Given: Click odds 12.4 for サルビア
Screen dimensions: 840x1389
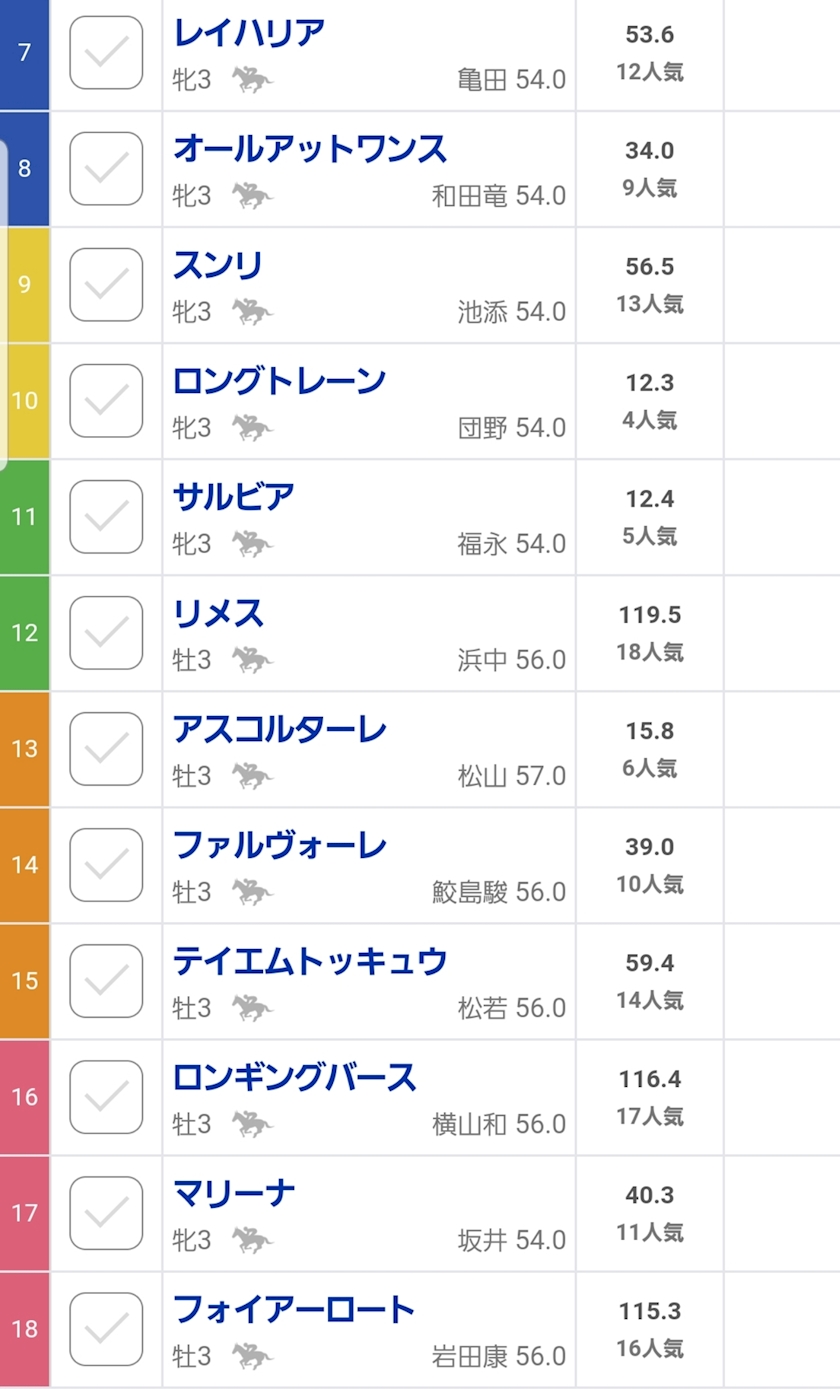Looking at the screenshot, I should coord(650,499).
